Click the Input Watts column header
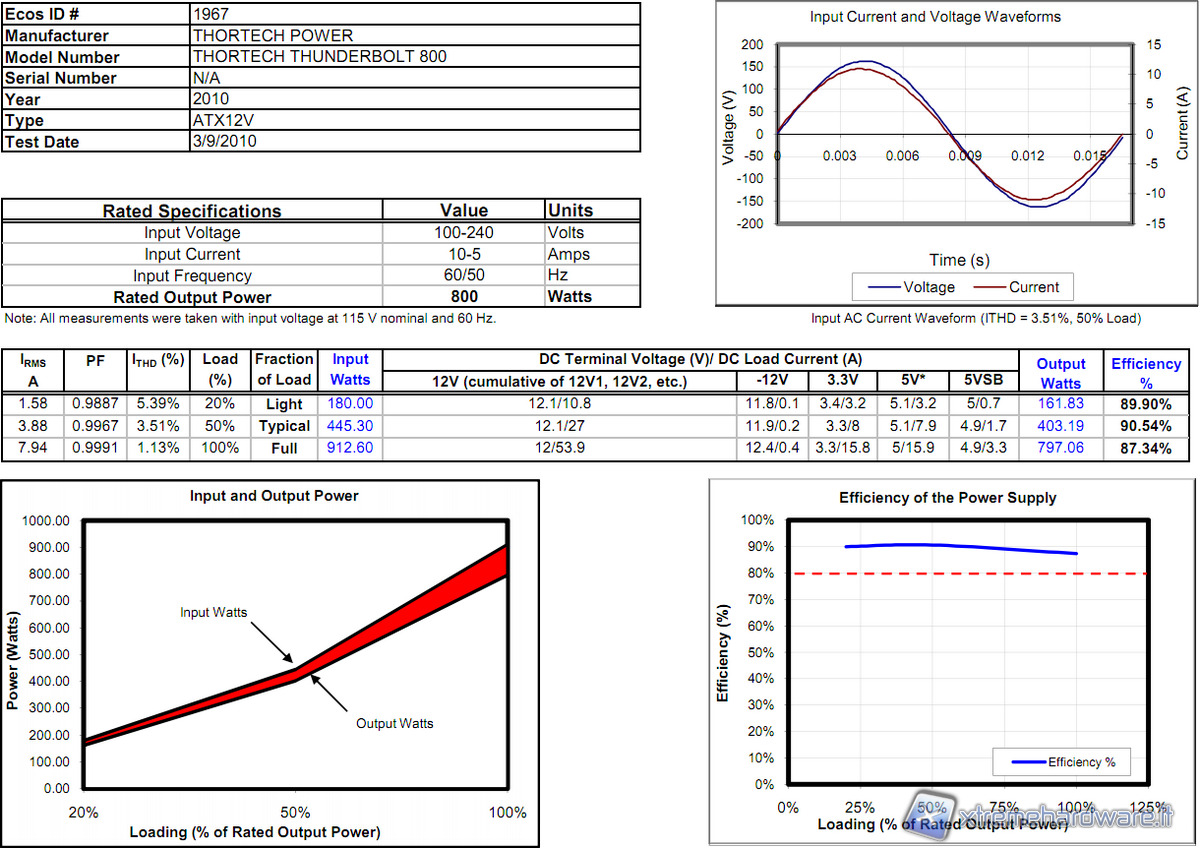This screenshot has height=848, width=1200. pos(350,369)
